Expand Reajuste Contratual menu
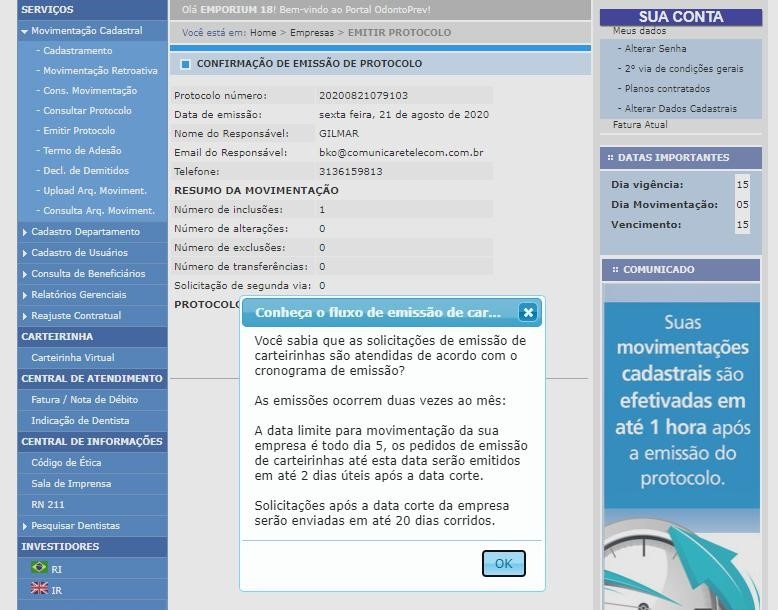 pos(24,316)
